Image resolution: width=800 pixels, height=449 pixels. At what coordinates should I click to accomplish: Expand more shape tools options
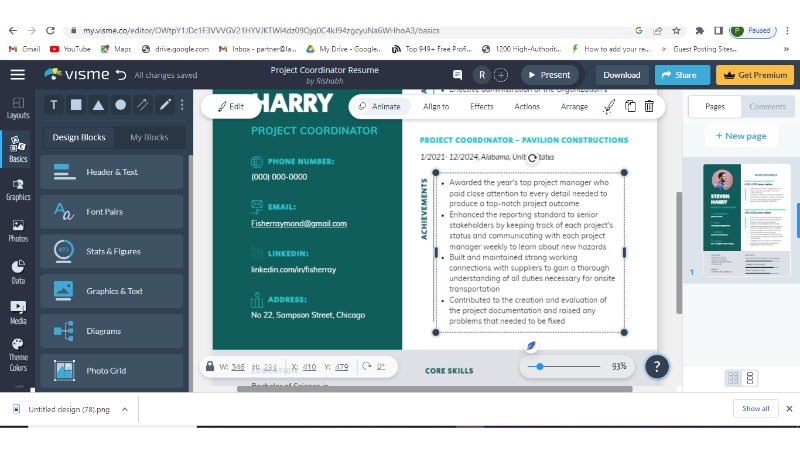(x=181, y=104)
